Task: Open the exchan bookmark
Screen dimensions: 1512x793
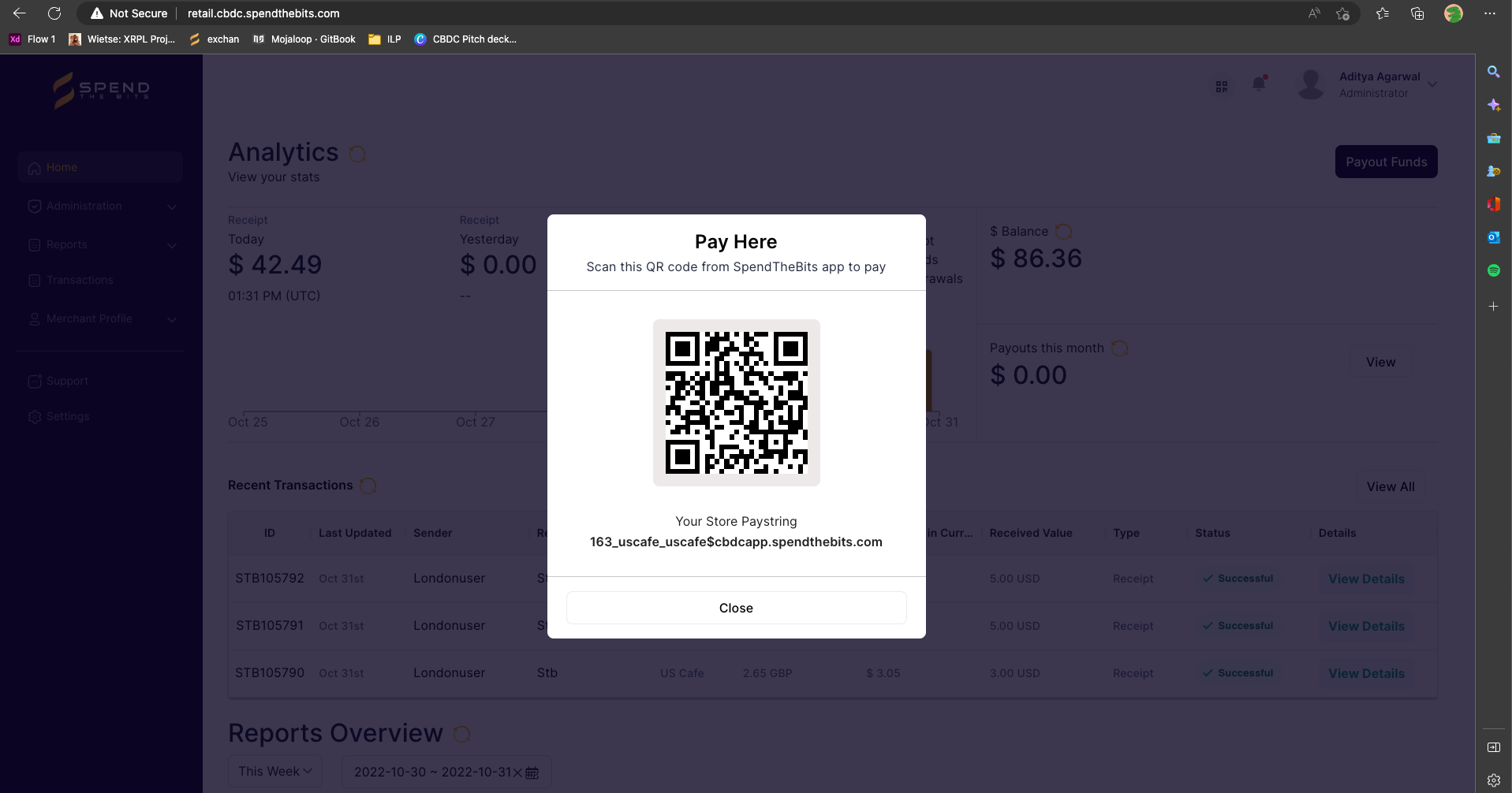Action: click(x=214, y=39)
